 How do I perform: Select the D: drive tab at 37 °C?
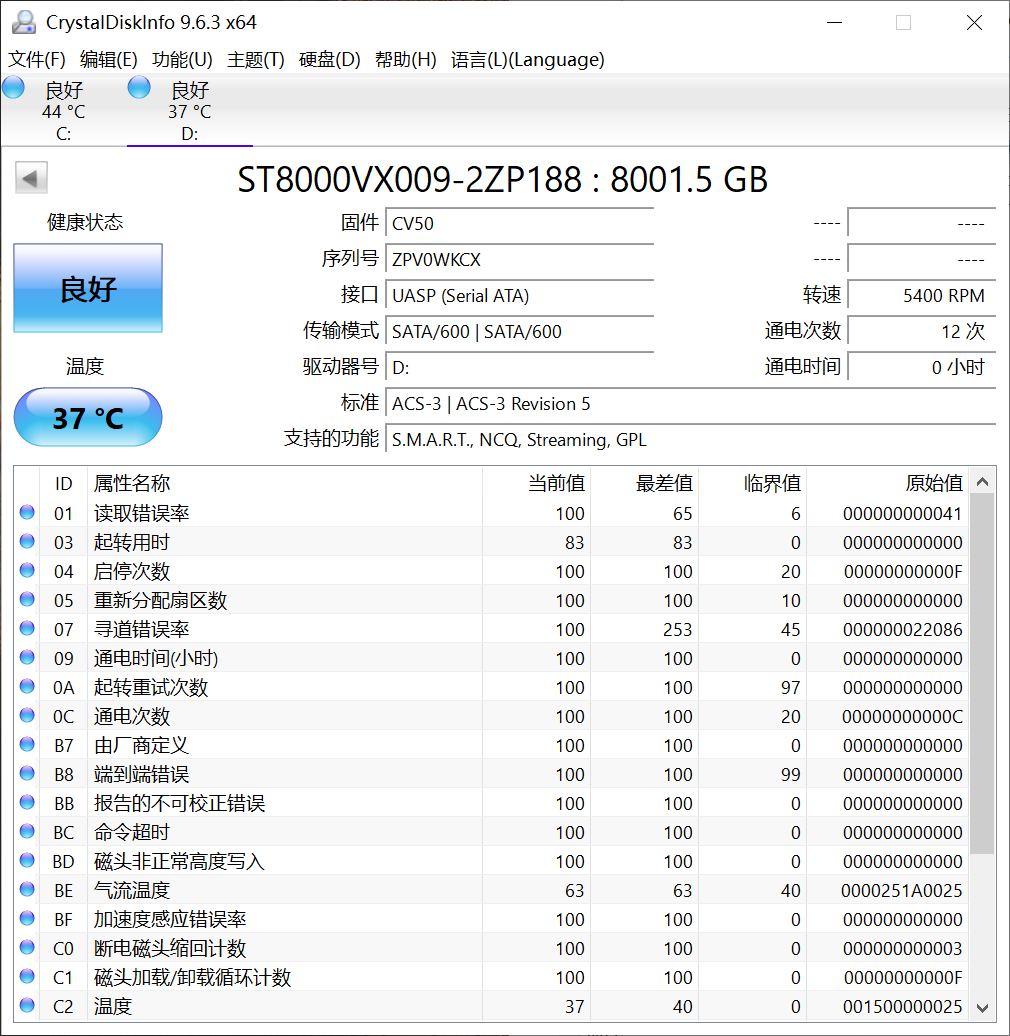click(x=190, y=110)
